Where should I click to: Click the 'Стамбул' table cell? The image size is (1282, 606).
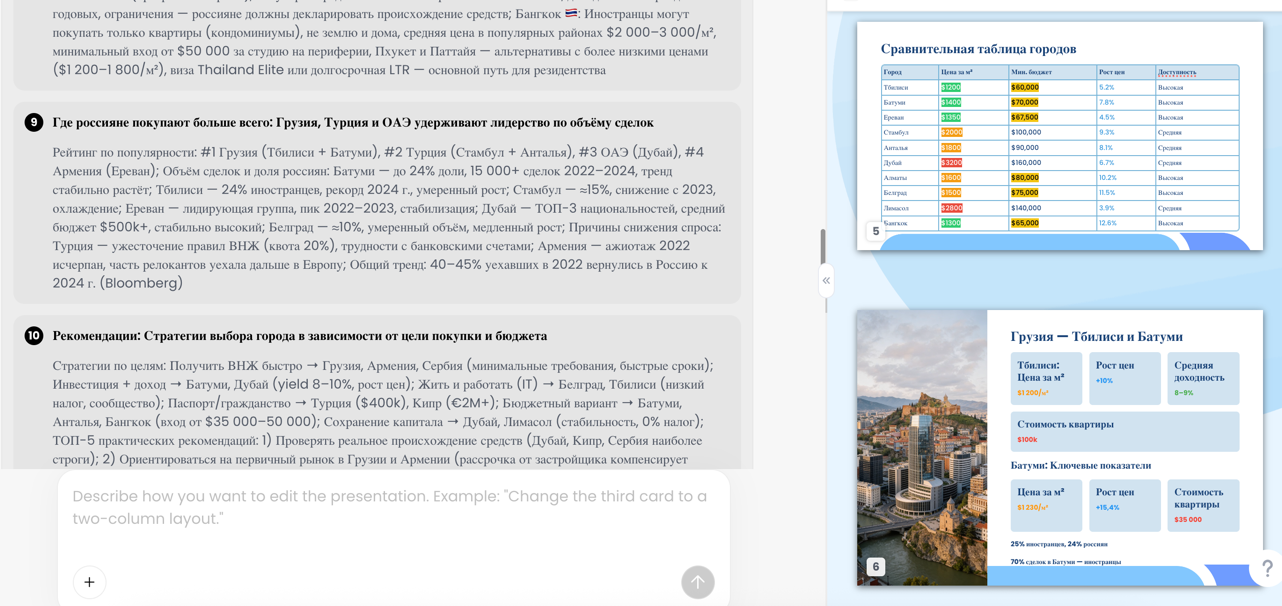909,132
